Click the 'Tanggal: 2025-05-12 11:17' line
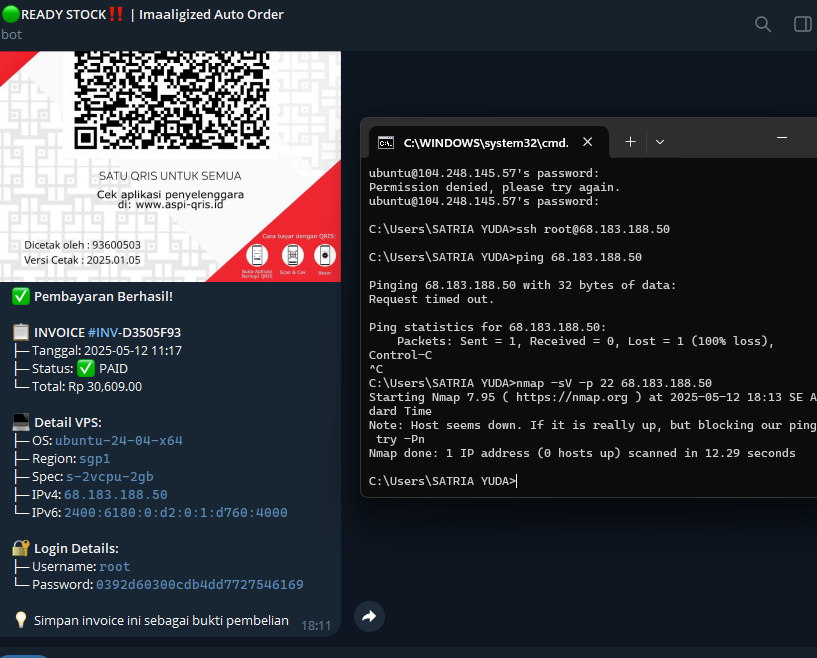 (x=107, y=351)
